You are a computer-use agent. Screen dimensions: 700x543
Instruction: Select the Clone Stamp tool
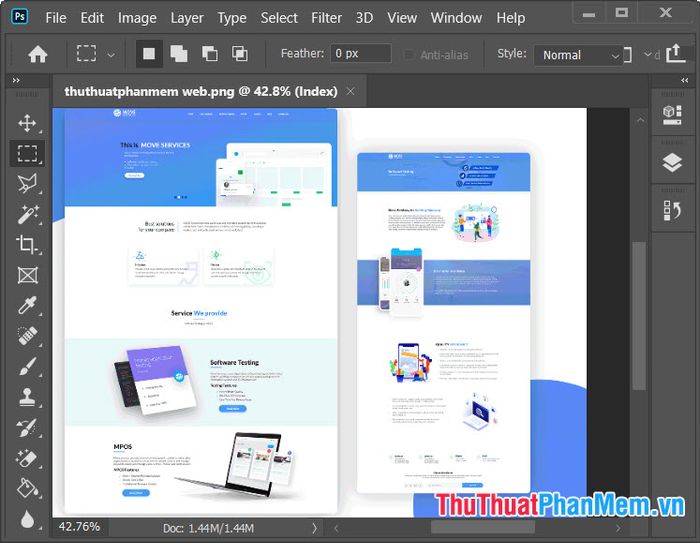(x=27, y=397)
